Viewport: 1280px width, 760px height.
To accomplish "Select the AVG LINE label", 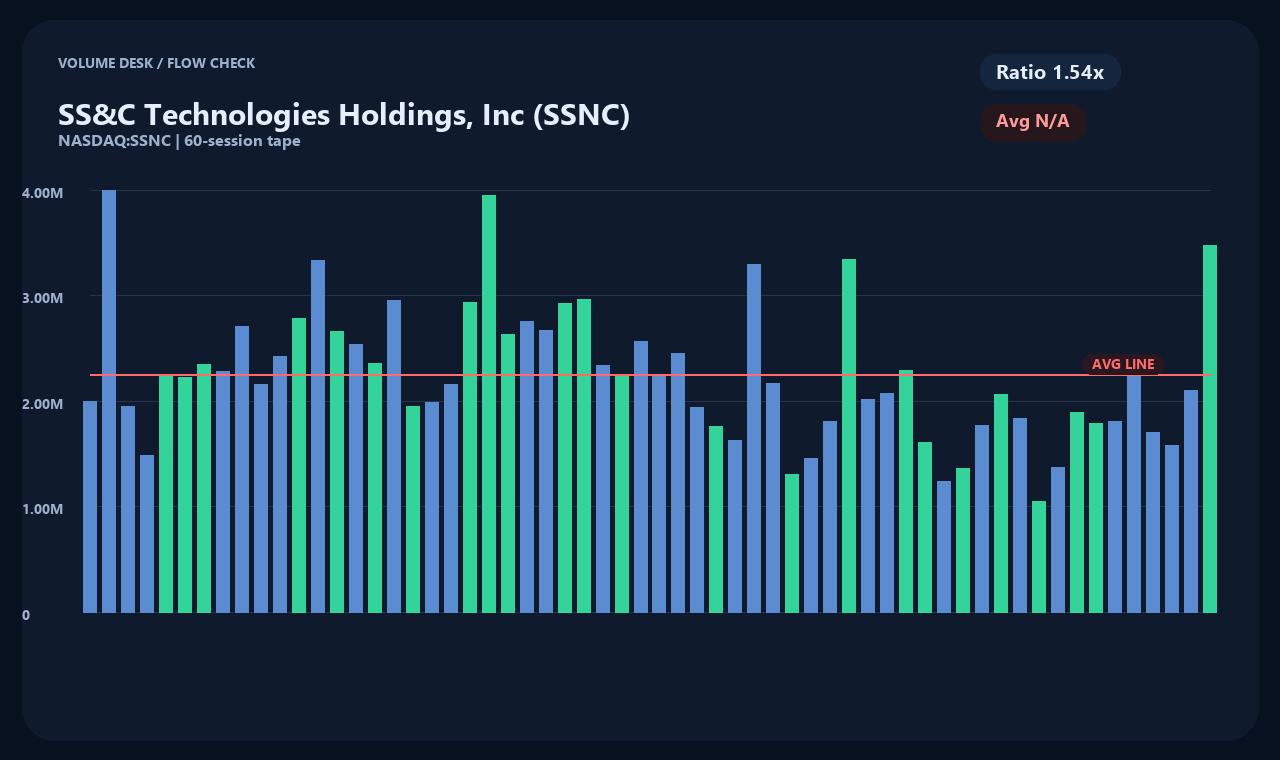I will point(1123,364).
